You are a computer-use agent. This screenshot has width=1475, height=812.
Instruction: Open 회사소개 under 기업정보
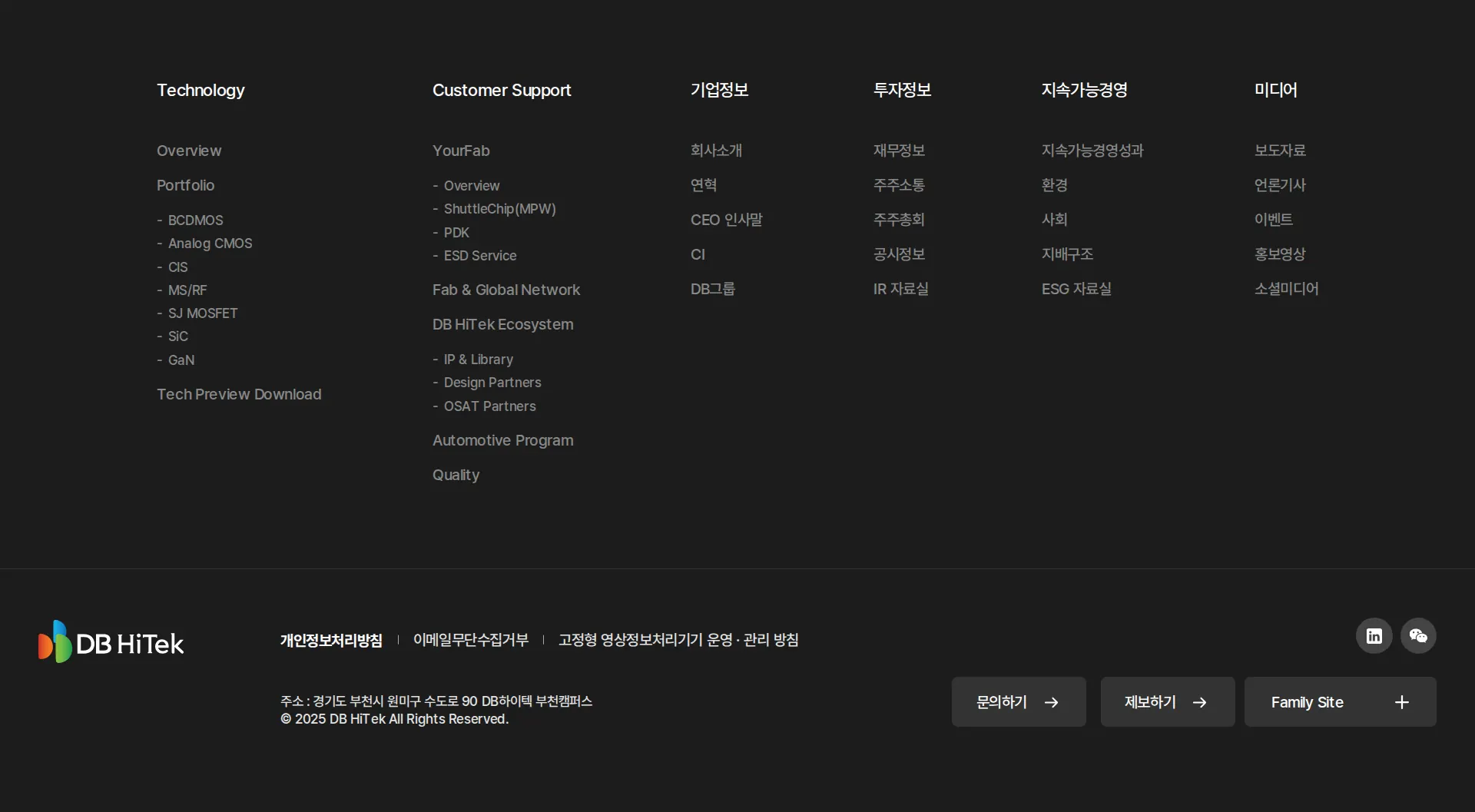[x=716, y=151]
